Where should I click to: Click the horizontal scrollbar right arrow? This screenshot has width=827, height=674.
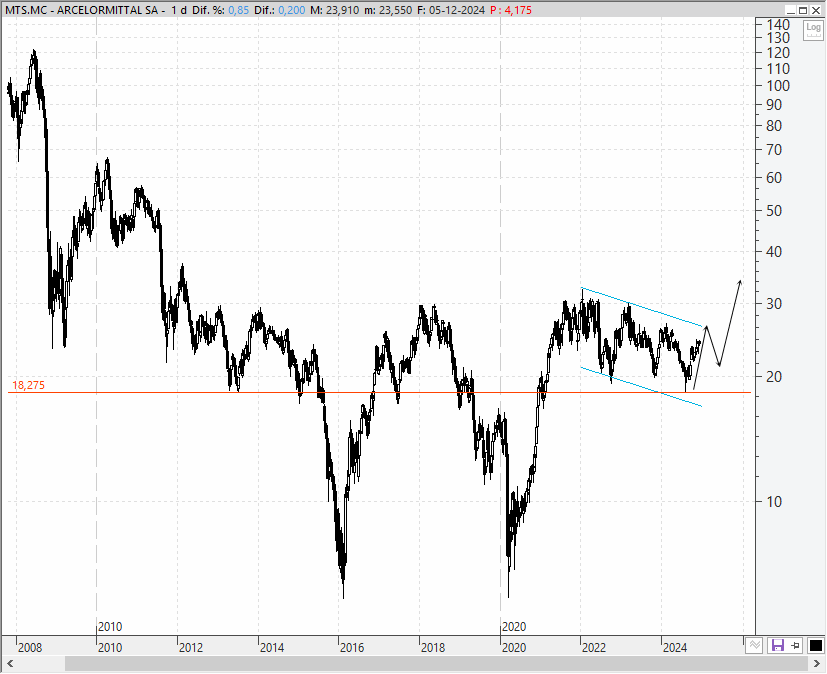[x=818, y=663]
